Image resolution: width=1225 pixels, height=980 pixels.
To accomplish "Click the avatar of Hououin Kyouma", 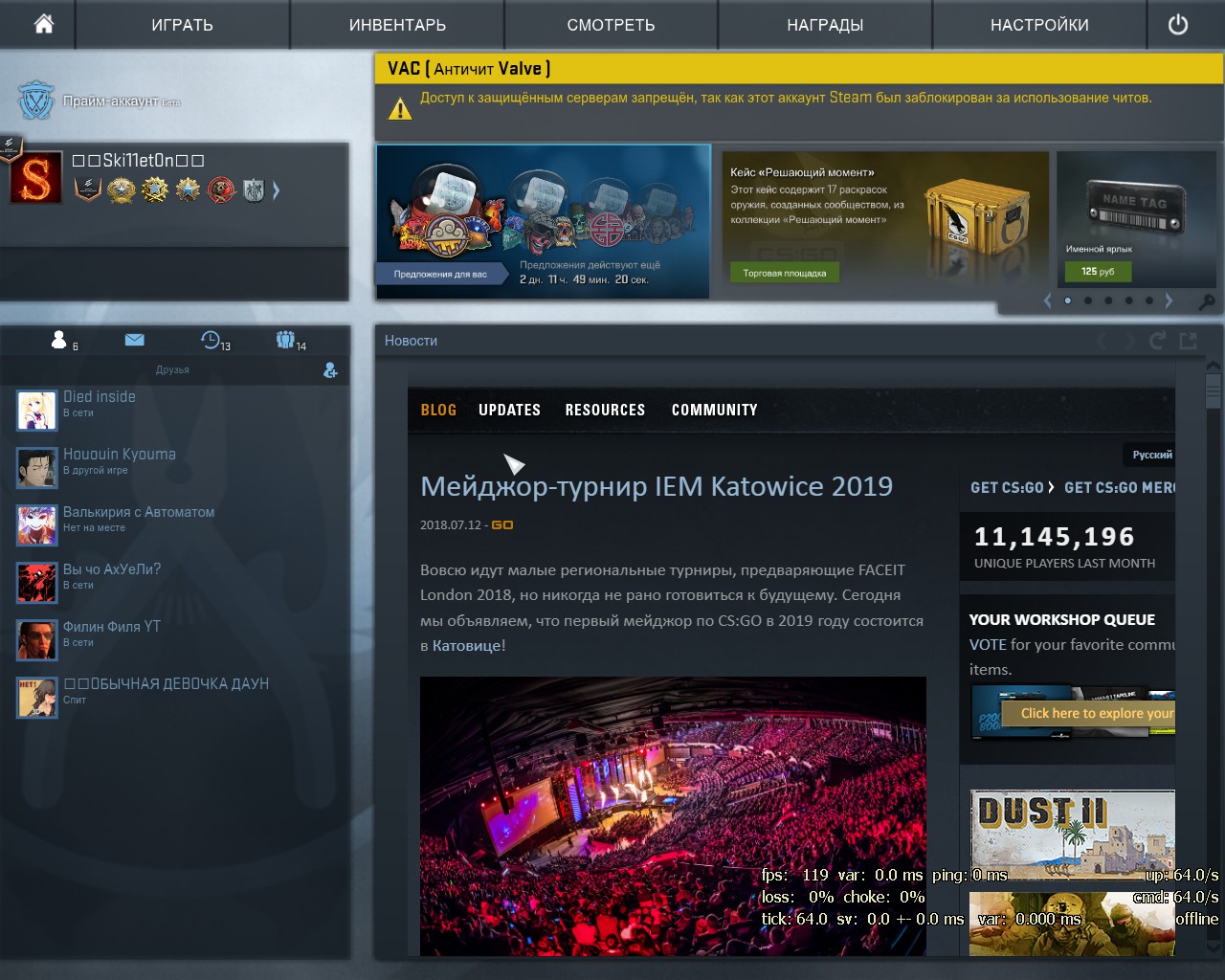I will click(37, 467).
